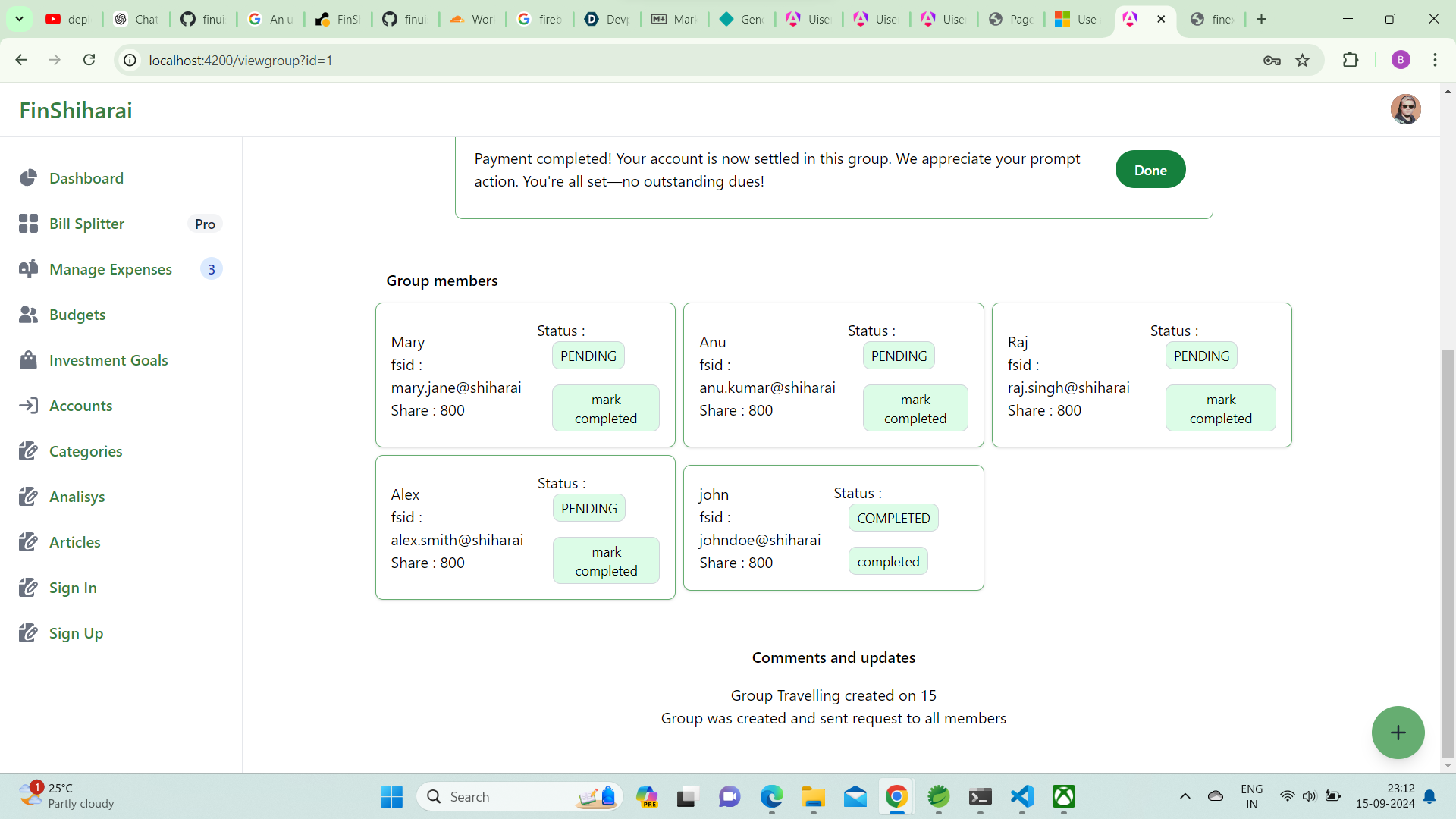1456x819 pixels.
Task: Bookmark page with star icon
Action: pyautogui.click(x=1303, y=61)
